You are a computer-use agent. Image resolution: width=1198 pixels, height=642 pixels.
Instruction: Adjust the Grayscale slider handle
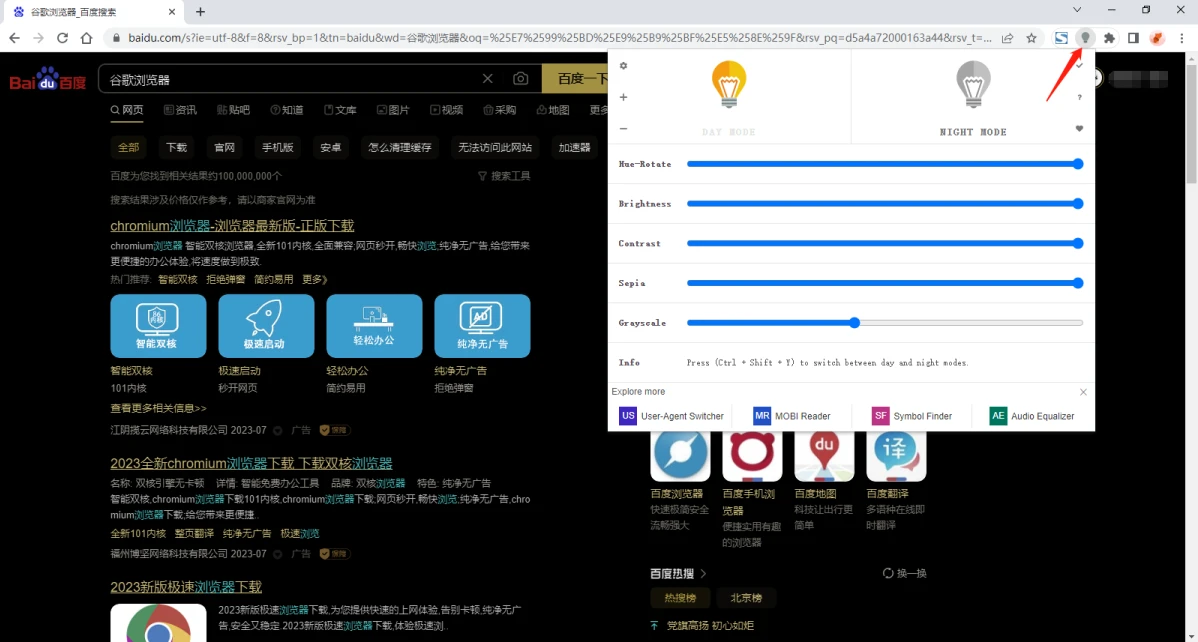pyautogui.click(x=854, y=323)
